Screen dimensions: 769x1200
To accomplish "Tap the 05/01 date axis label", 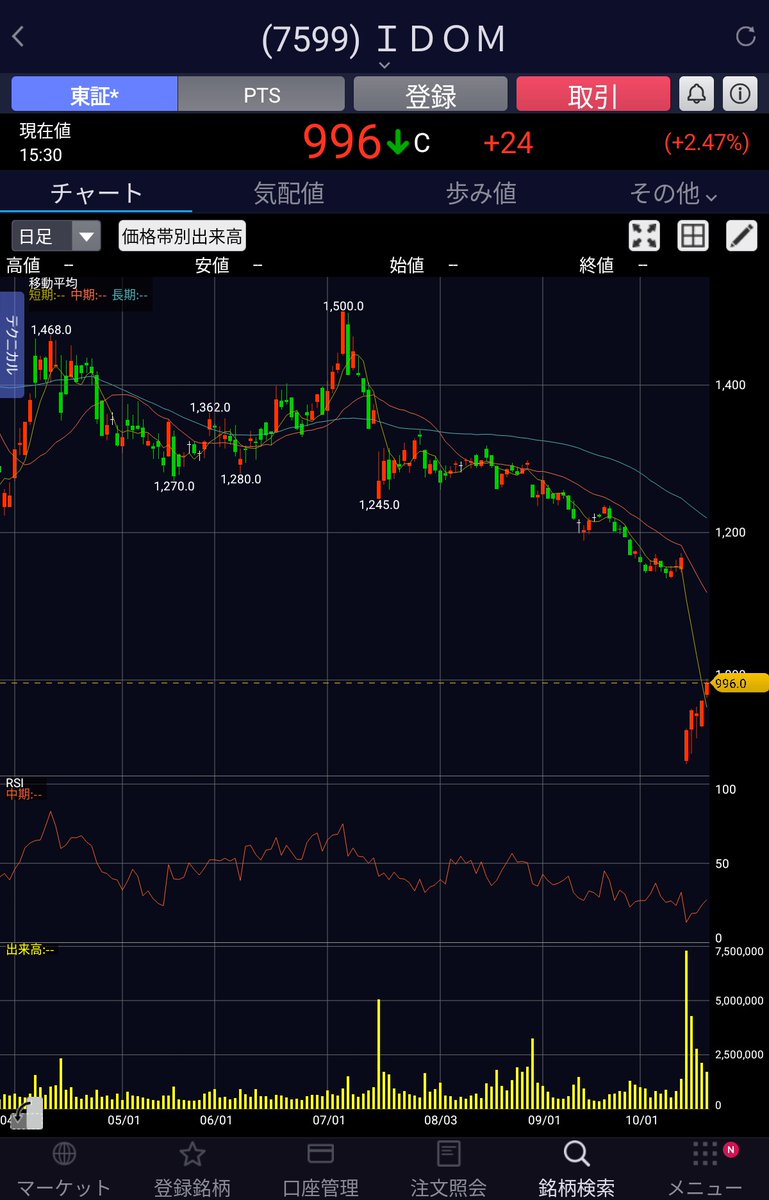I will point(122,1122).
